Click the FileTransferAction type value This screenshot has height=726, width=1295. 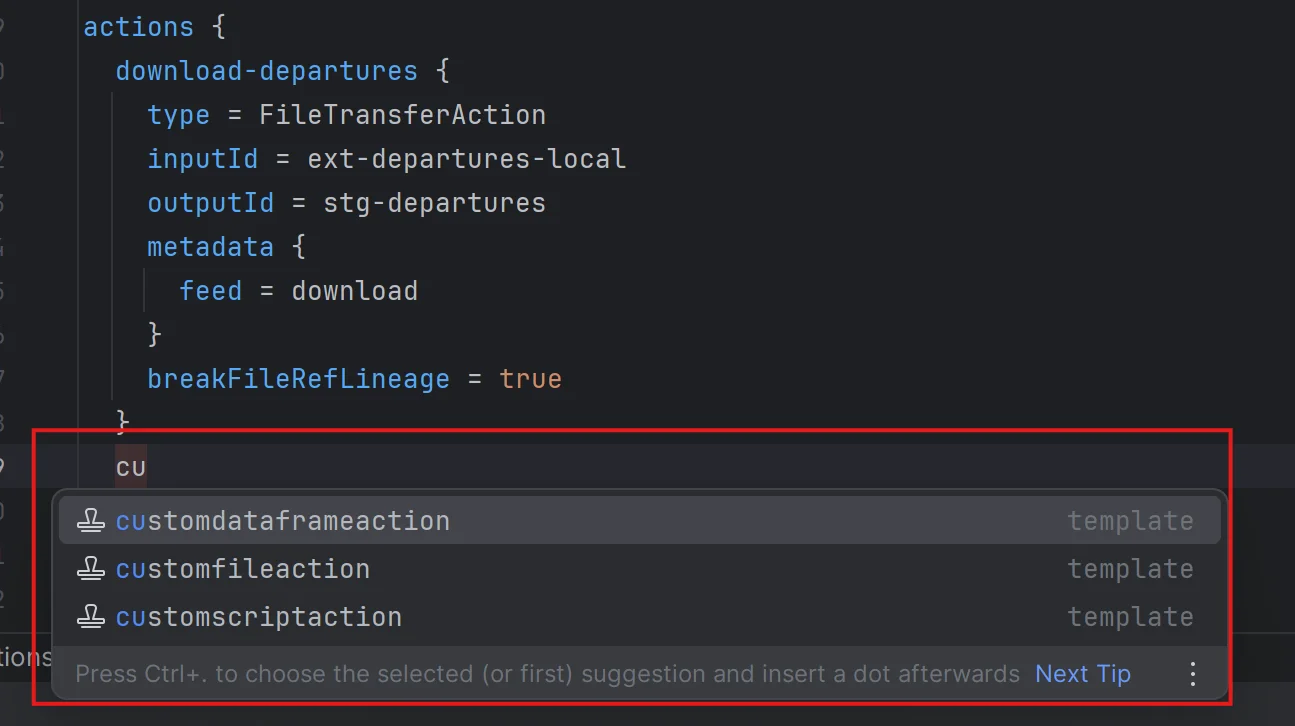[x=402, y=114]
